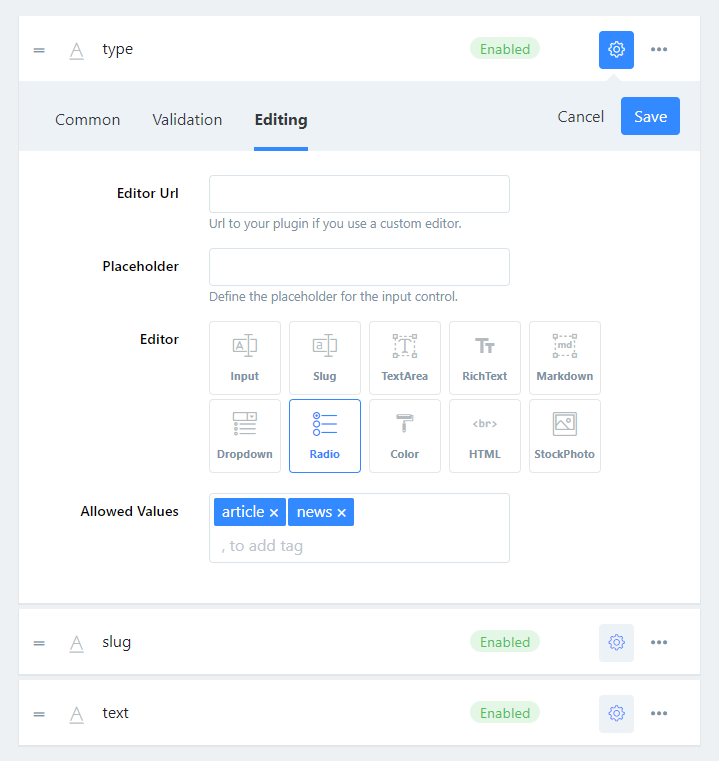Save the field changes
The width and height of the screenshot is (719, 761).
point(650,116)
